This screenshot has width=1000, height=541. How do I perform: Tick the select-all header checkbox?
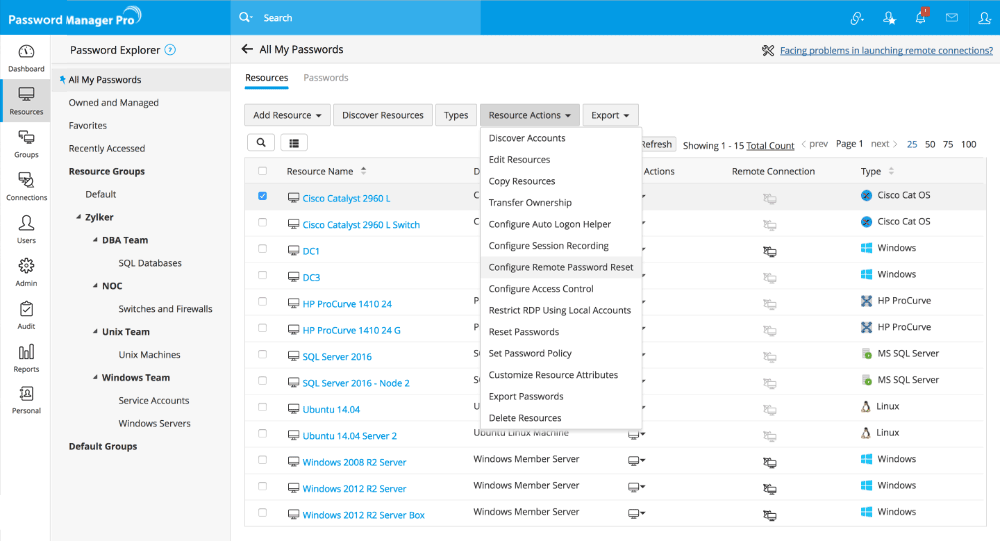pos(263,171)
